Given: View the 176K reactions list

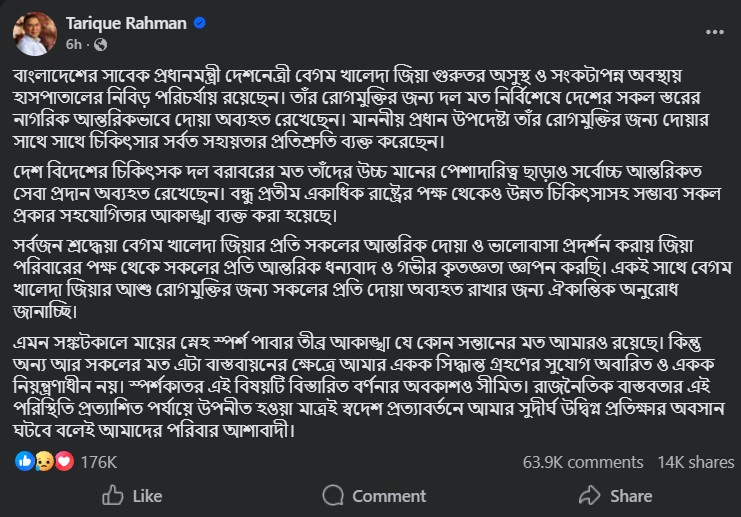Looking at the screenshot, I should tap(99, 462).
